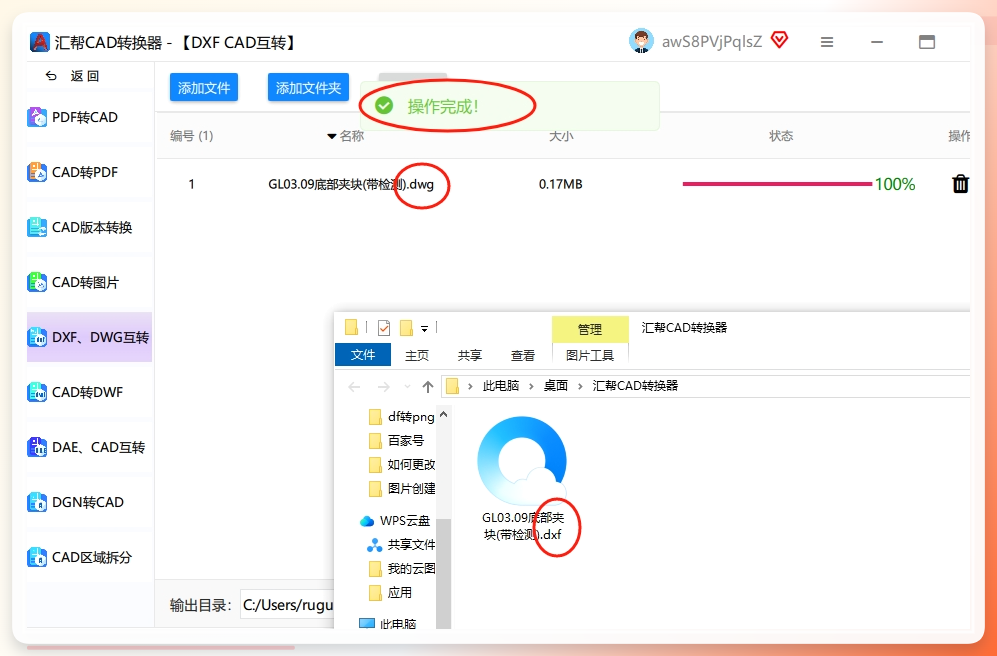Switch to the 查看 ribbon tab
The image size is (997, 656).
523,355
